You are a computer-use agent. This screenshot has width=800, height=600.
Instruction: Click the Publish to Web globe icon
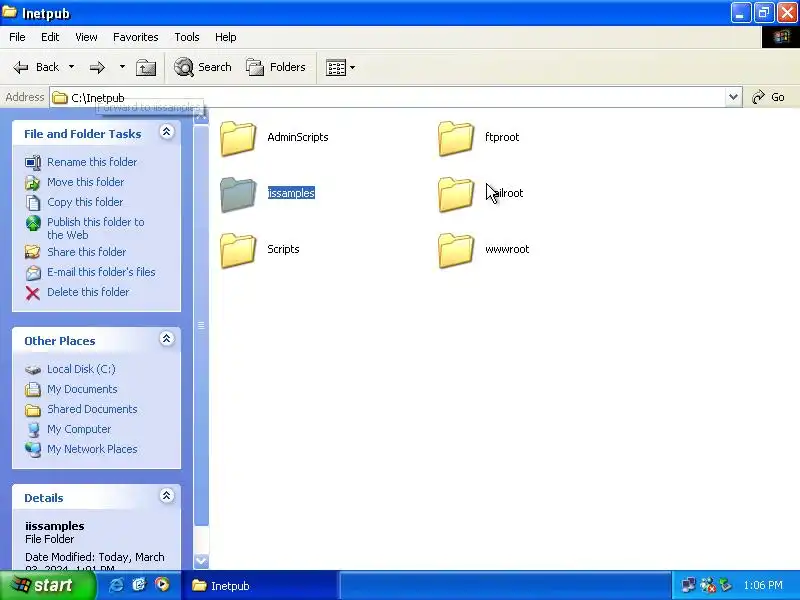point(33,223)
